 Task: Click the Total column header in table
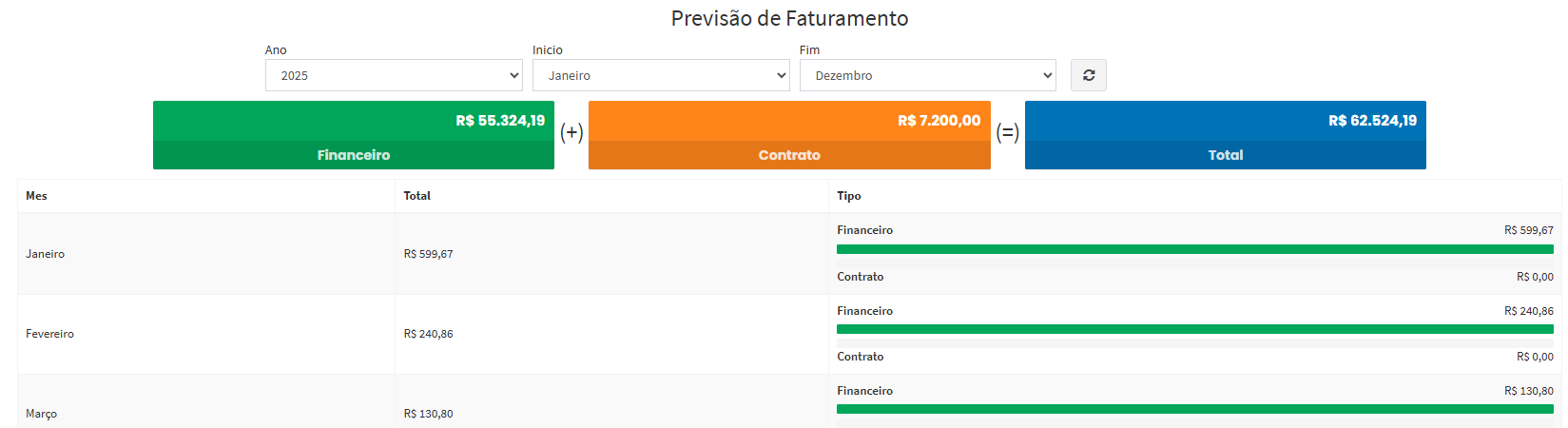416,196
